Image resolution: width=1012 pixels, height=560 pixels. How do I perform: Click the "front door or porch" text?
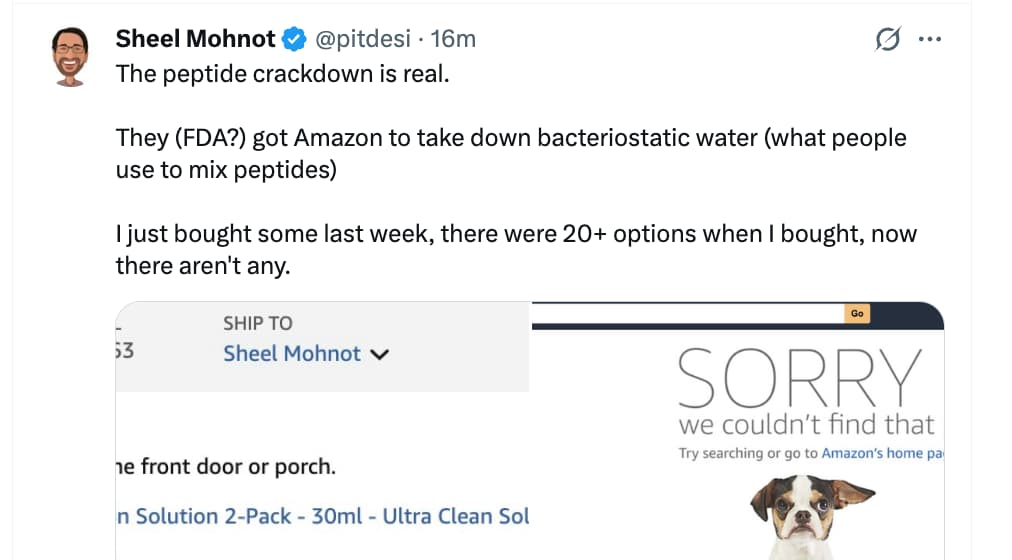coord(226,467)
